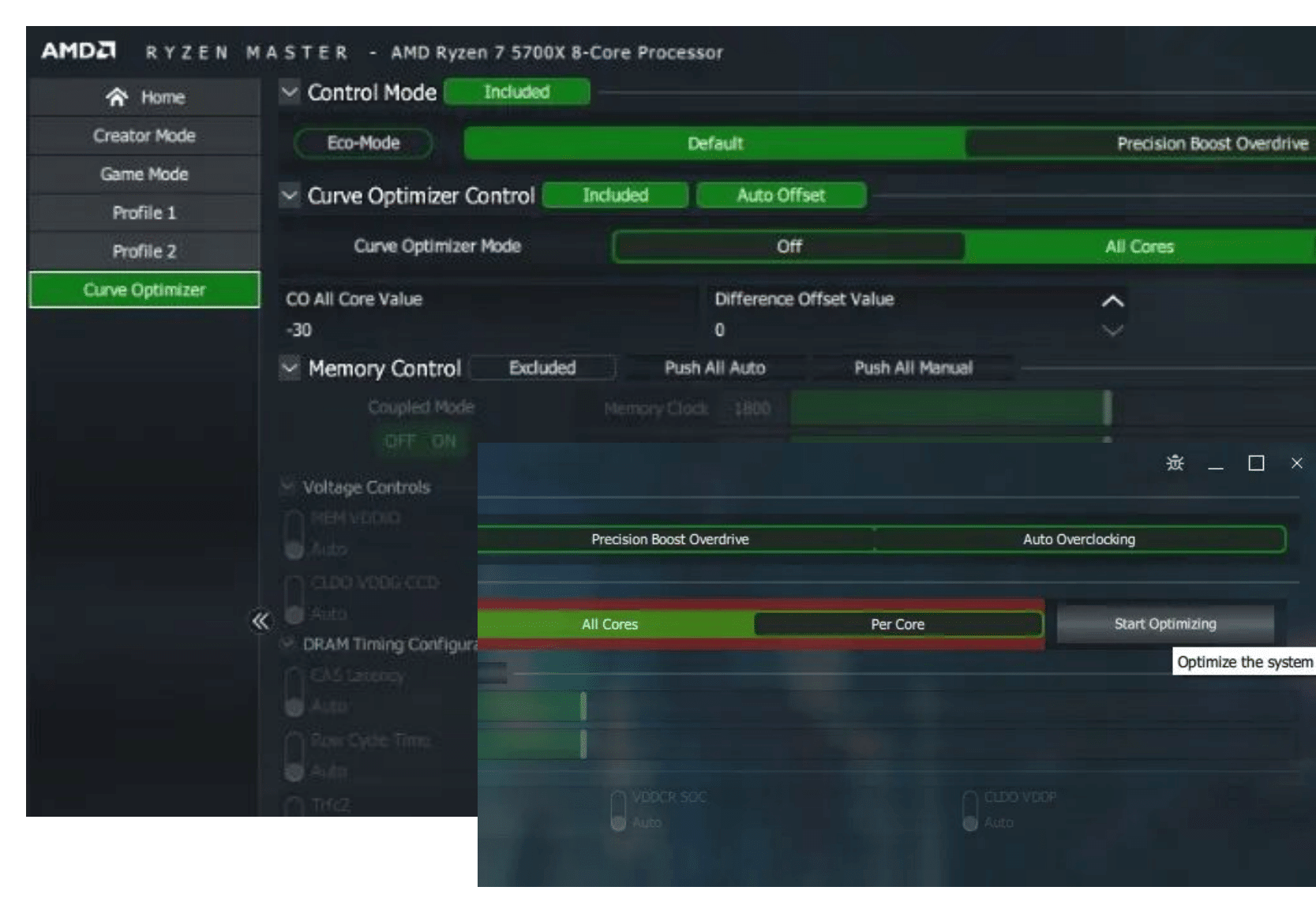Switch to Profile 2
Viewport: 1316px width, 913px height.
click(x=144, y=252)
